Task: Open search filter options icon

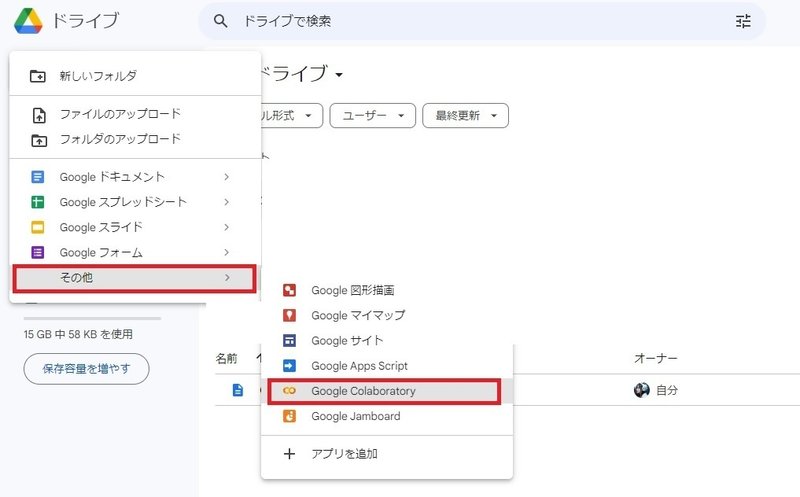Action: click(x=743, y=21)
